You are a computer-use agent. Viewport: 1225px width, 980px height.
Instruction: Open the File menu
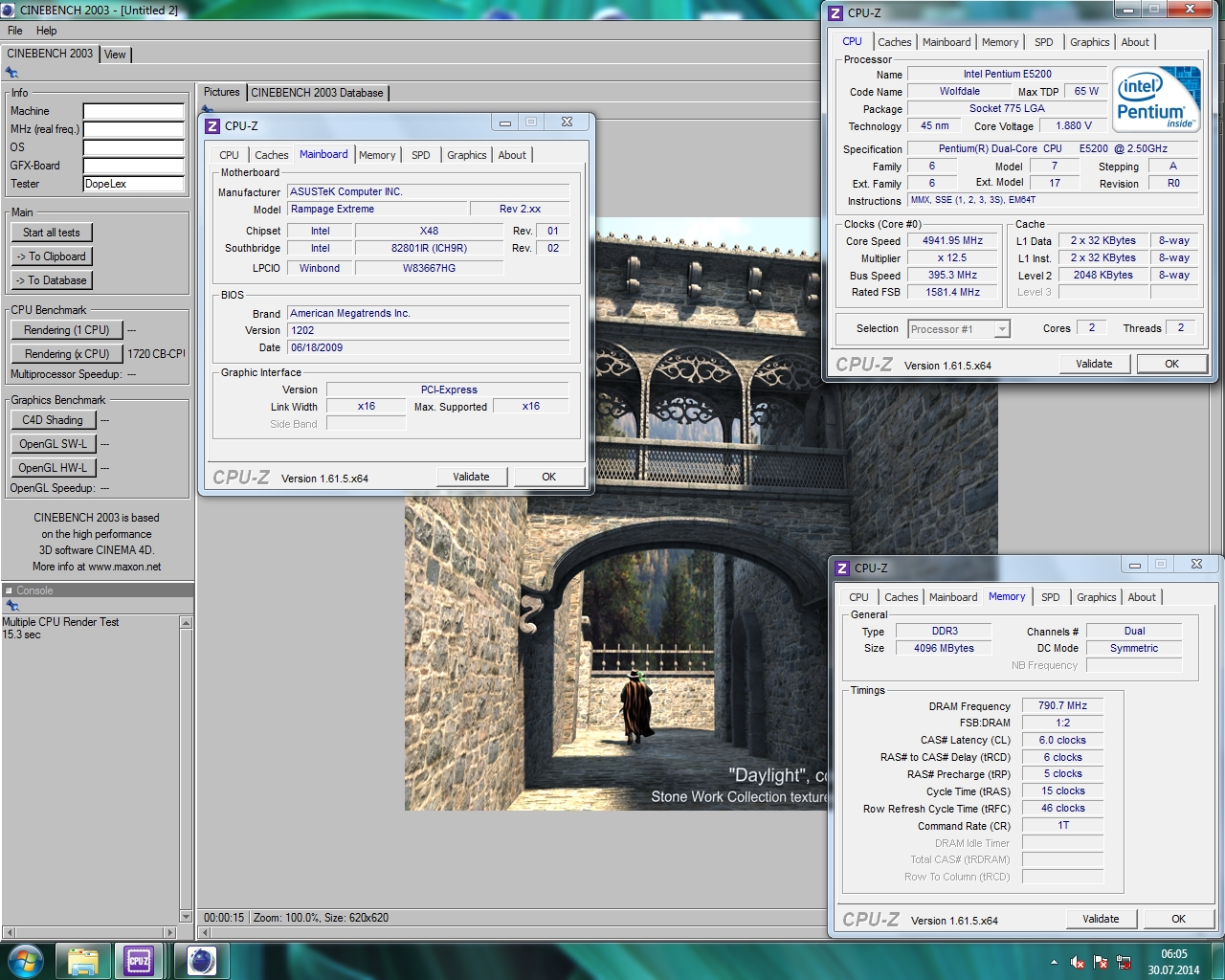(x=15, y=31)
